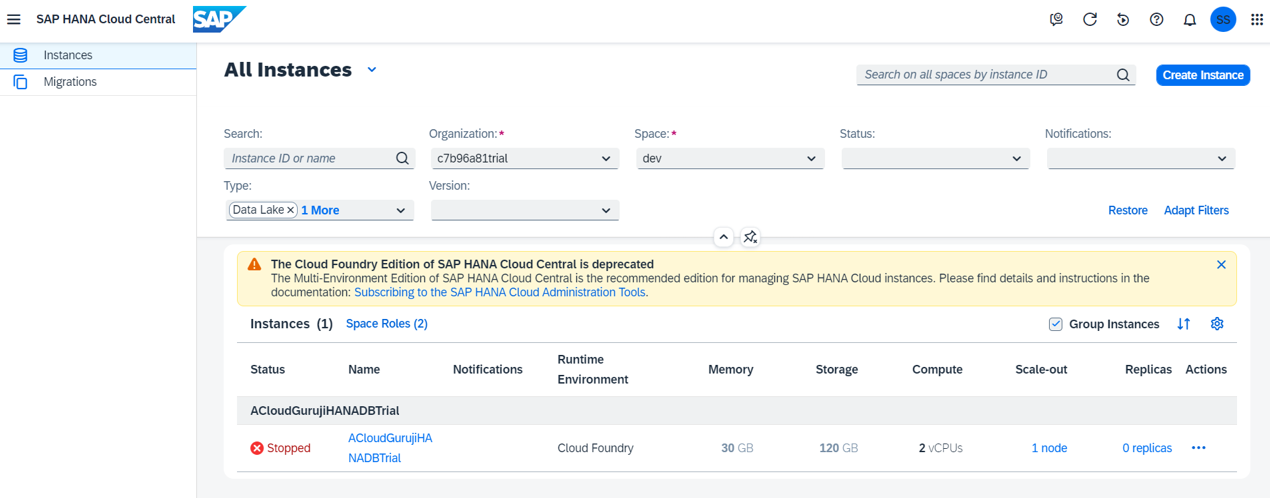Open table settings gear icon

(x=1217, y=324)
